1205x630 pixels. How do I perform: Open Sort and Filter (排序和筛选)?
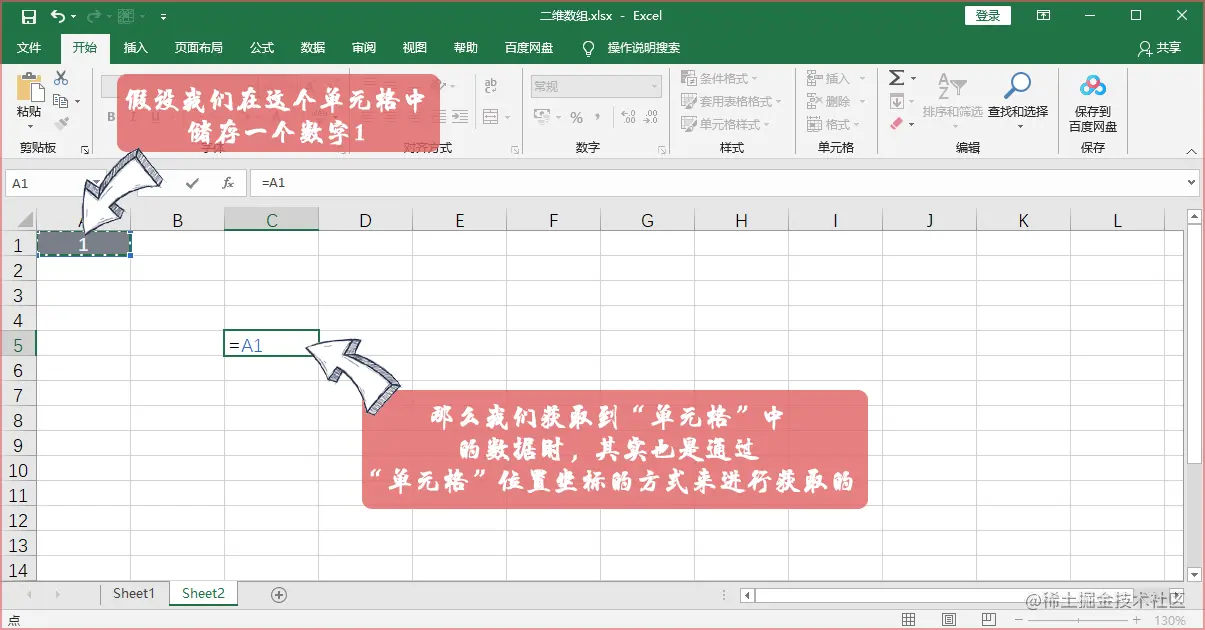pos(952,99)
